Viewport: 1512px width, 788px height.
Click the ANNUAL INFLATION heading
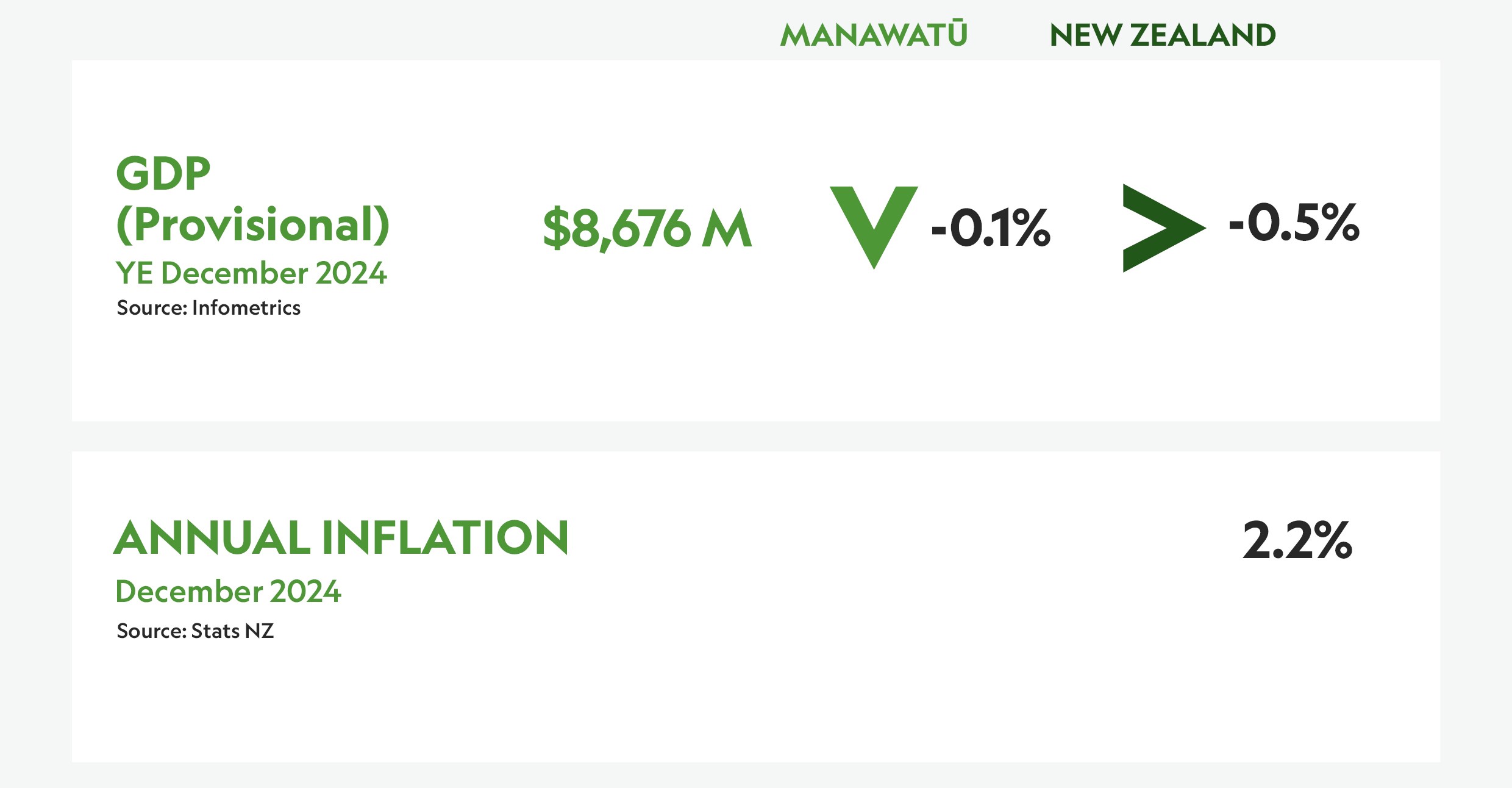341,538
